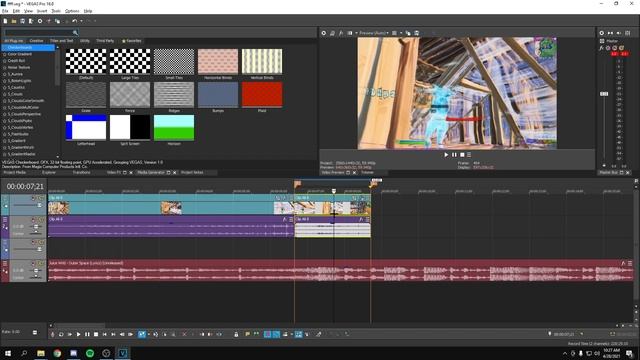Select Noise Texture generator in list
The height and width of the screenshot is (360, 640).
(18, 67)
